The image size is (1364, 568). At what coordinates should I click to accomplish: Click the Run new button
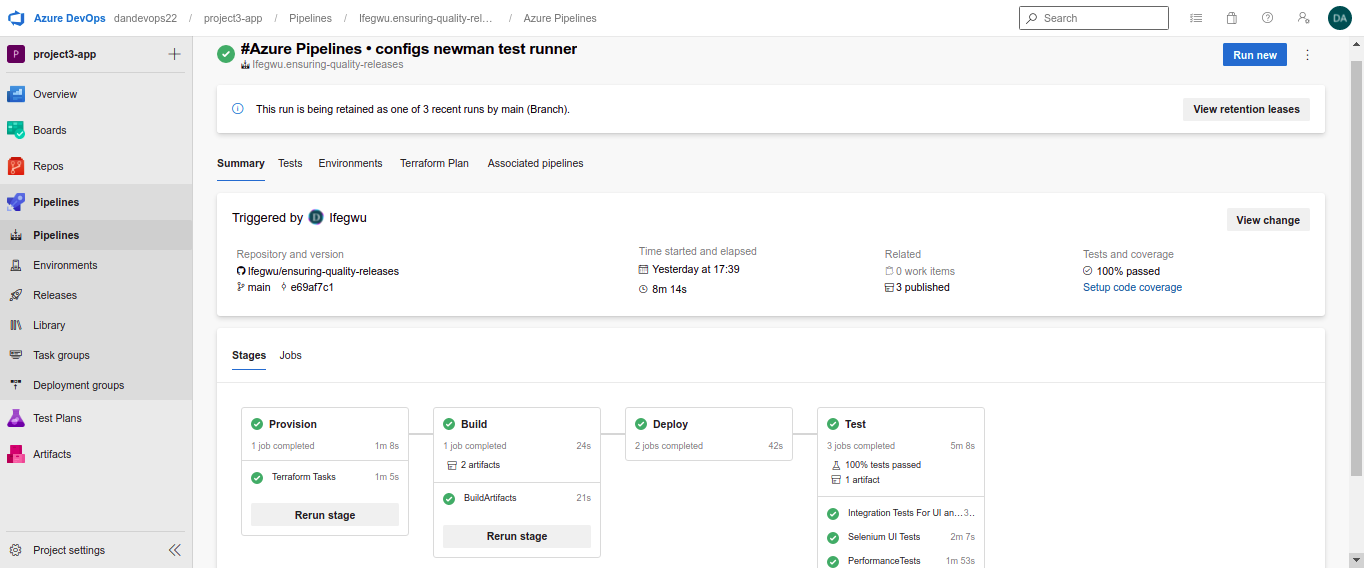click(x=1254, y=55)
